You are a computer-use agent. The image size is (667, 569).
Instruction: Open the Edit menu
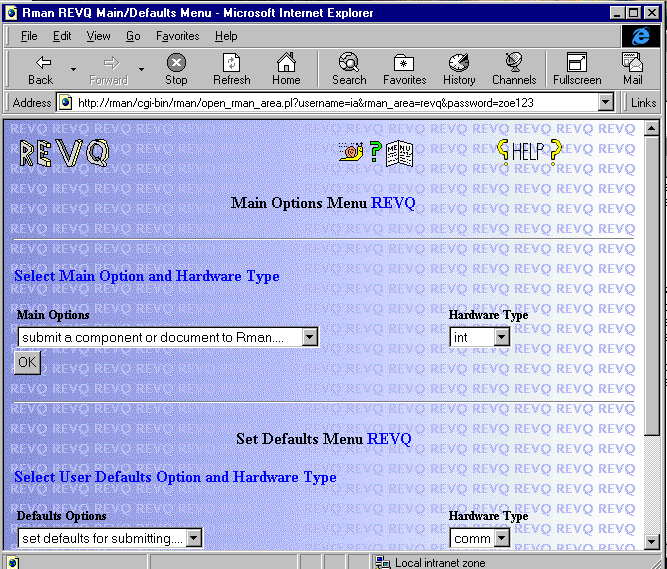point(62,36)
